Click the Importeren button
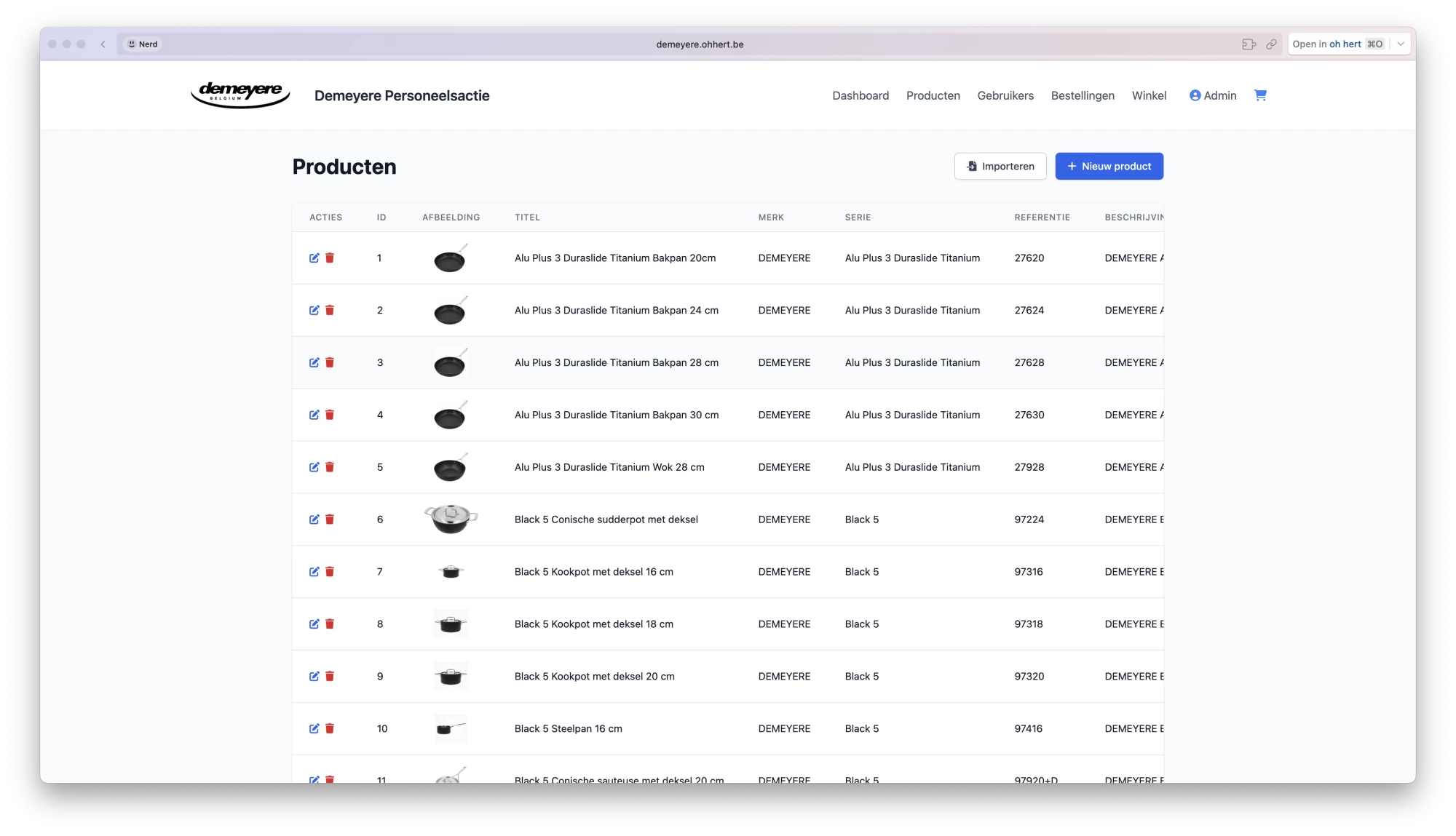Image resolution: width=1456 pixels, height=836 pixels. [1000, 166]
